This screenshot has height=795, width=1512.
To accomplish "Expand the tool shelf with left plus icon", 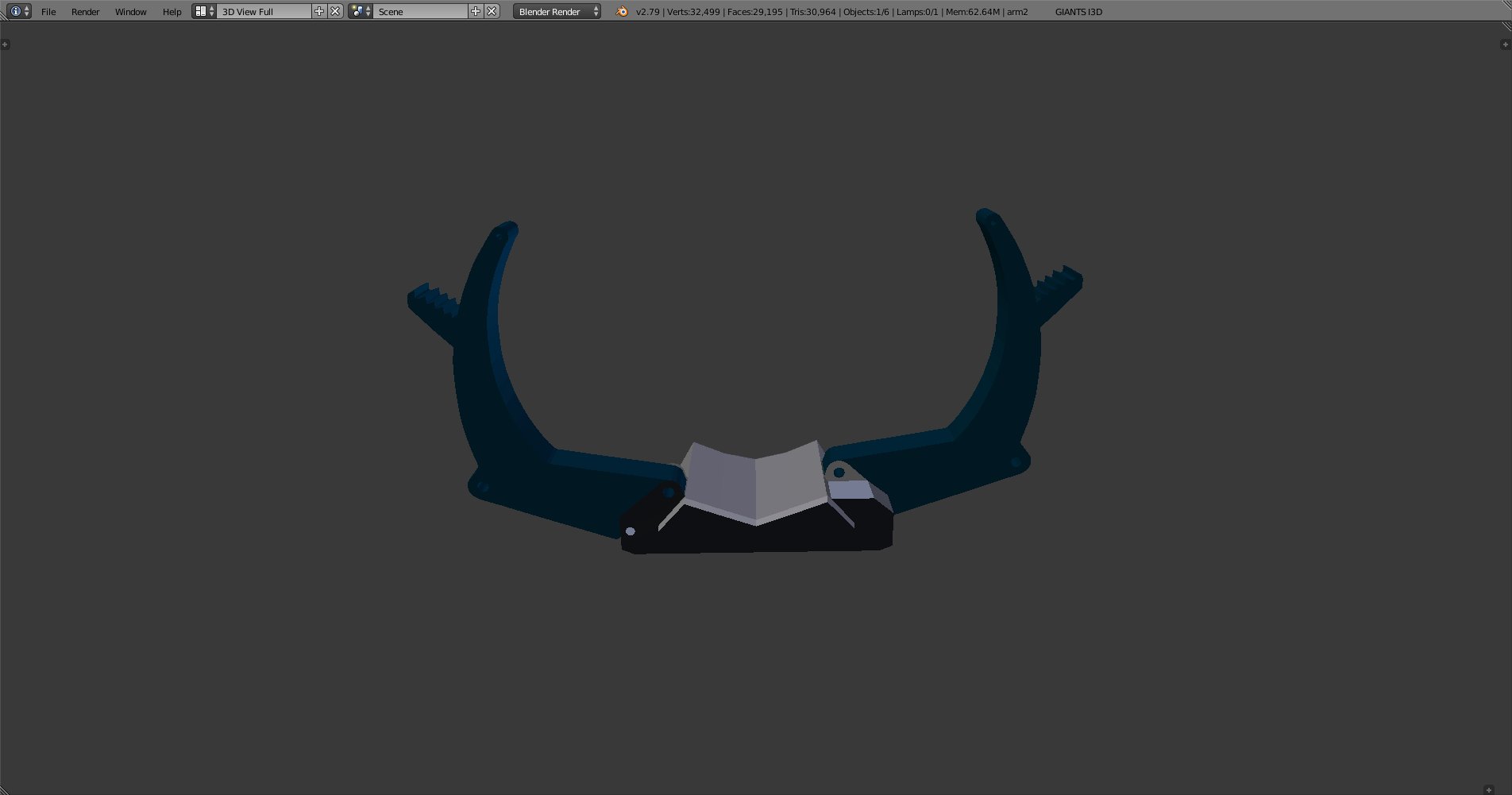I will [6, 44].
